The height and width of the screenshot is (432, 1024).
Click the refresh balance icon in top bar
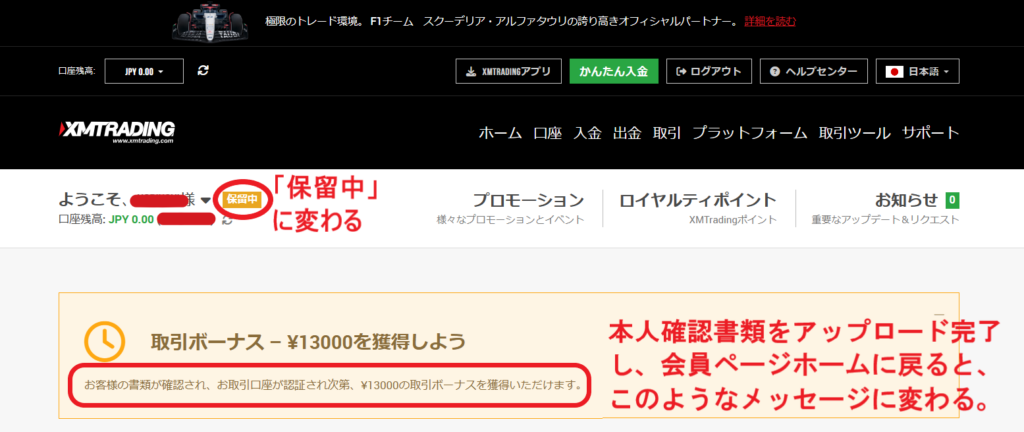click(204, 70)
